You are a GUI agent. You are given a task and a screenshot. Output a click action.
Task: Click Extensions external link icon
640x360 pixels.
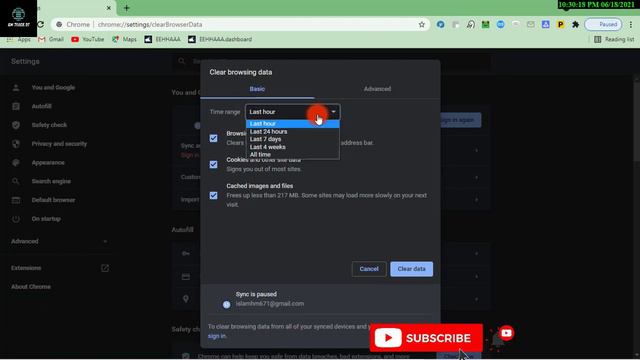pyautogui.click(x=105, y=268)
